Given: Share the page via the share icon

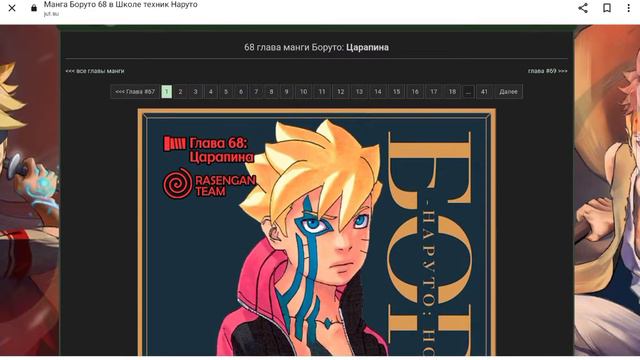Looking at the screenshot, I should 583,8.
